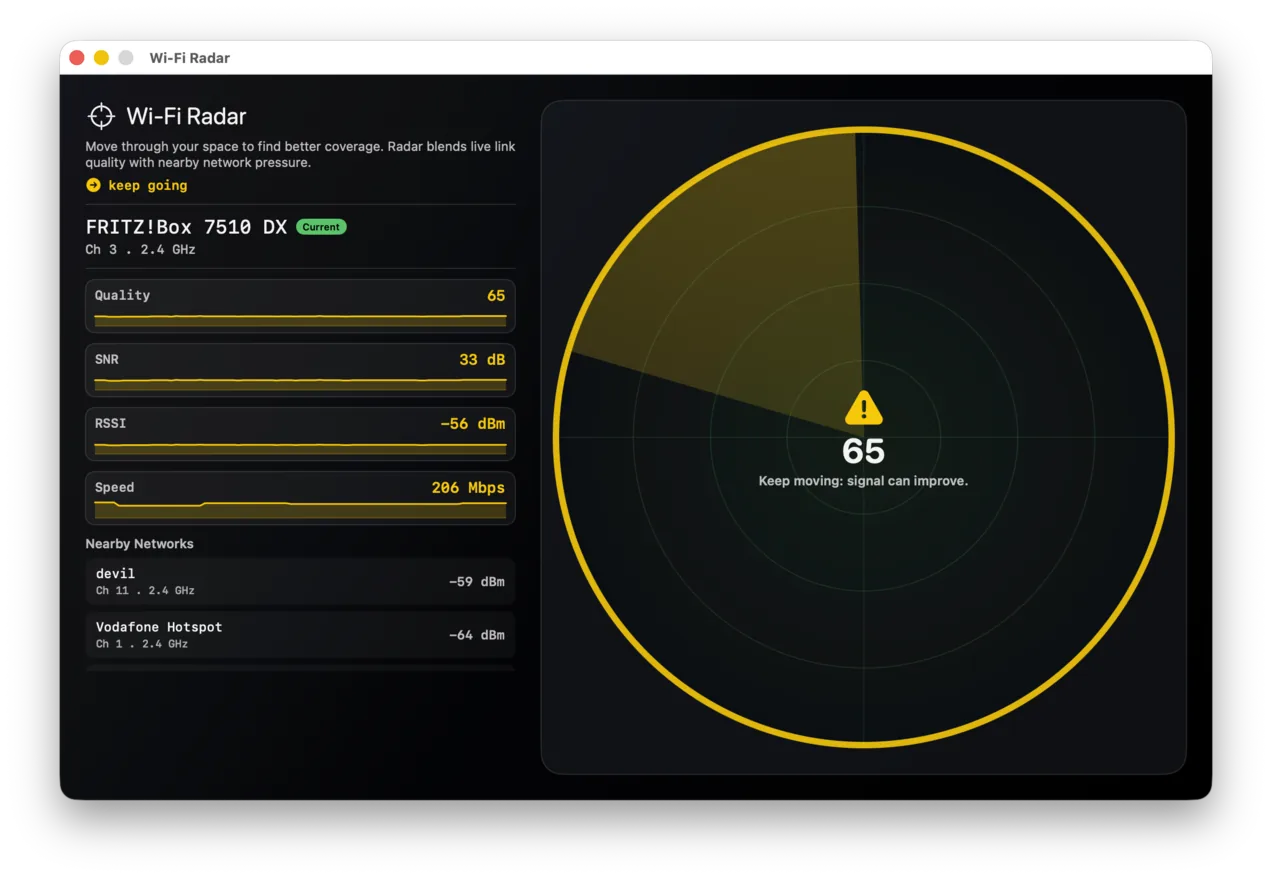Click the green Current badge

pos(321,227)
